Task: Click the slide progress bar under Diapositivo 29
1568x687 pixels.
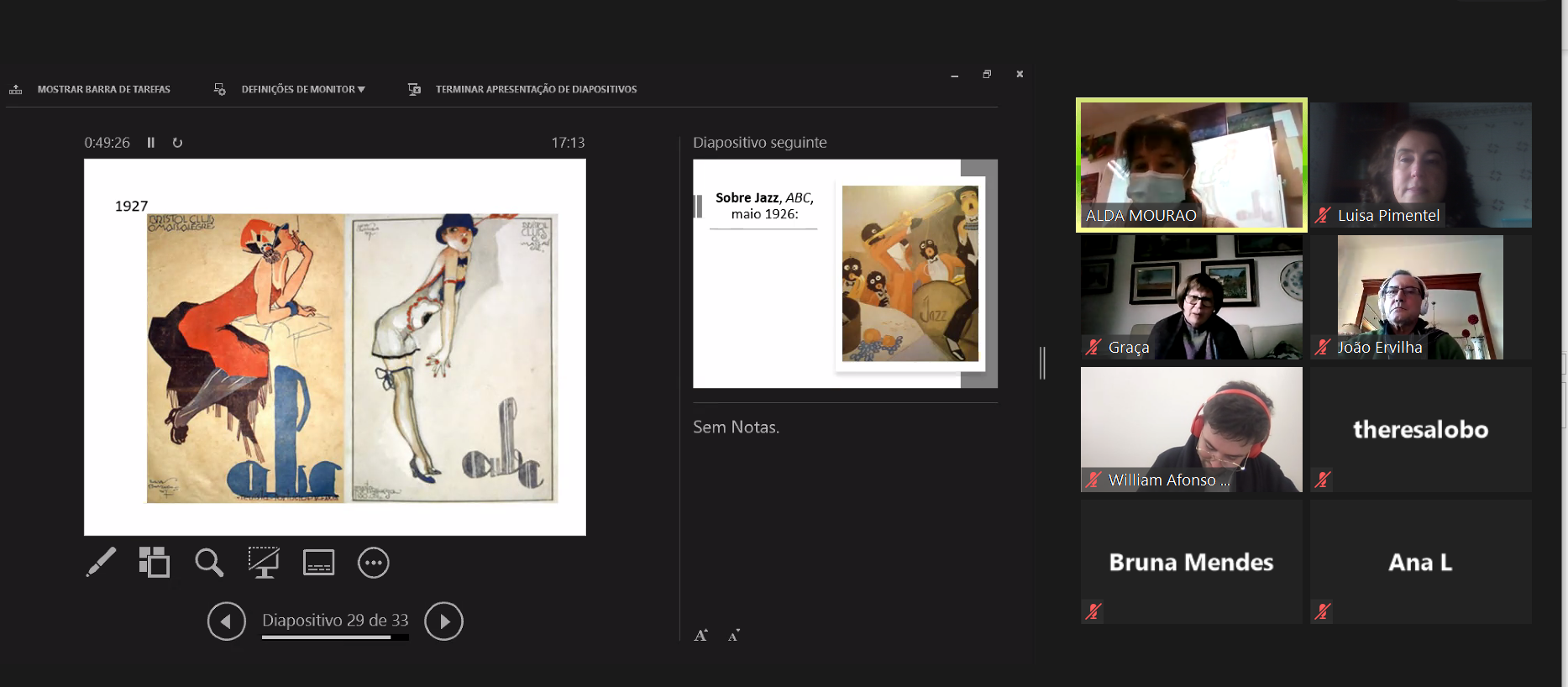Action: [x=335, y=637]
